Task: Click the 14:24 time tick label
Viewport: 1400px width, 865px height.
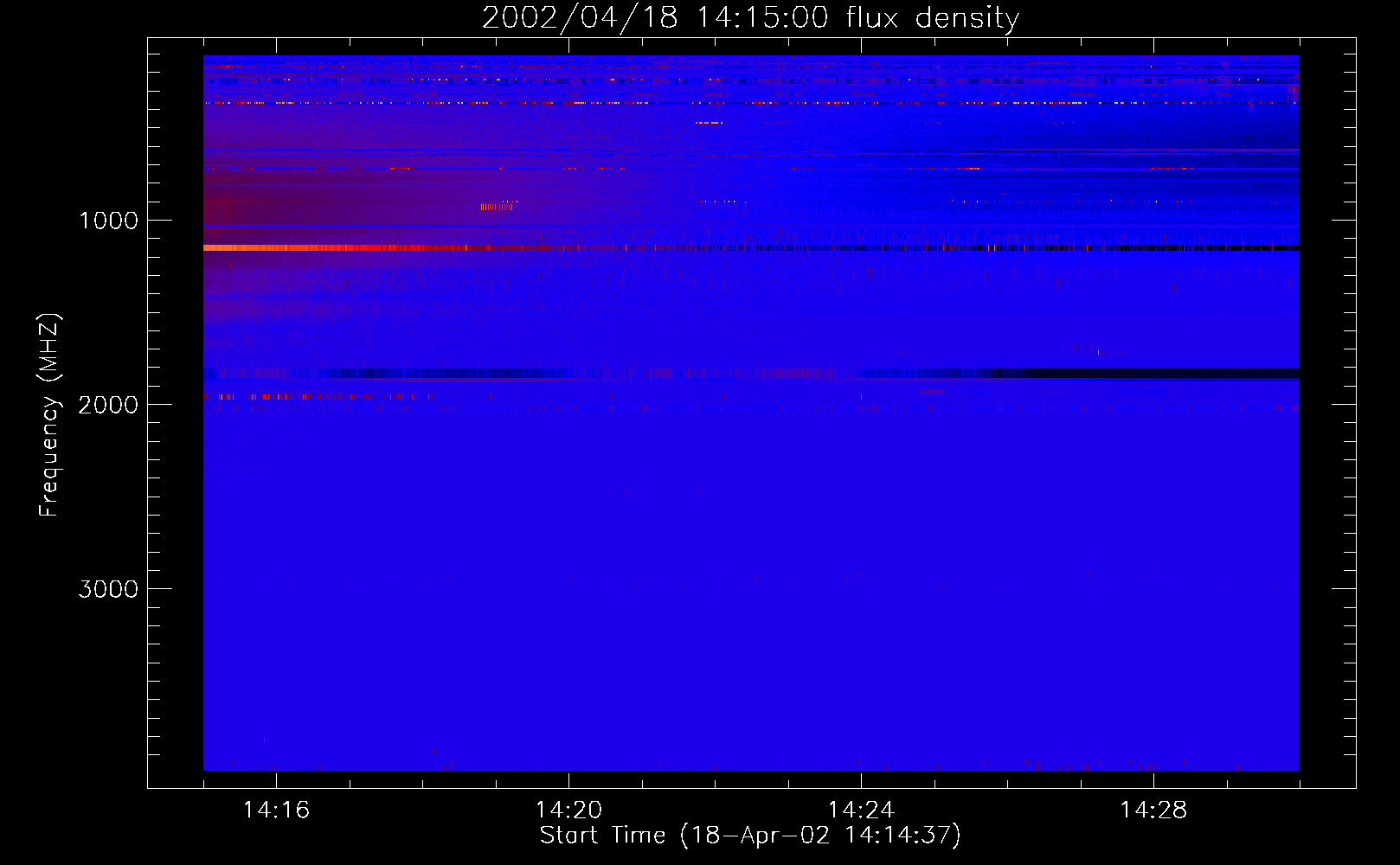Action: point(861,810)
